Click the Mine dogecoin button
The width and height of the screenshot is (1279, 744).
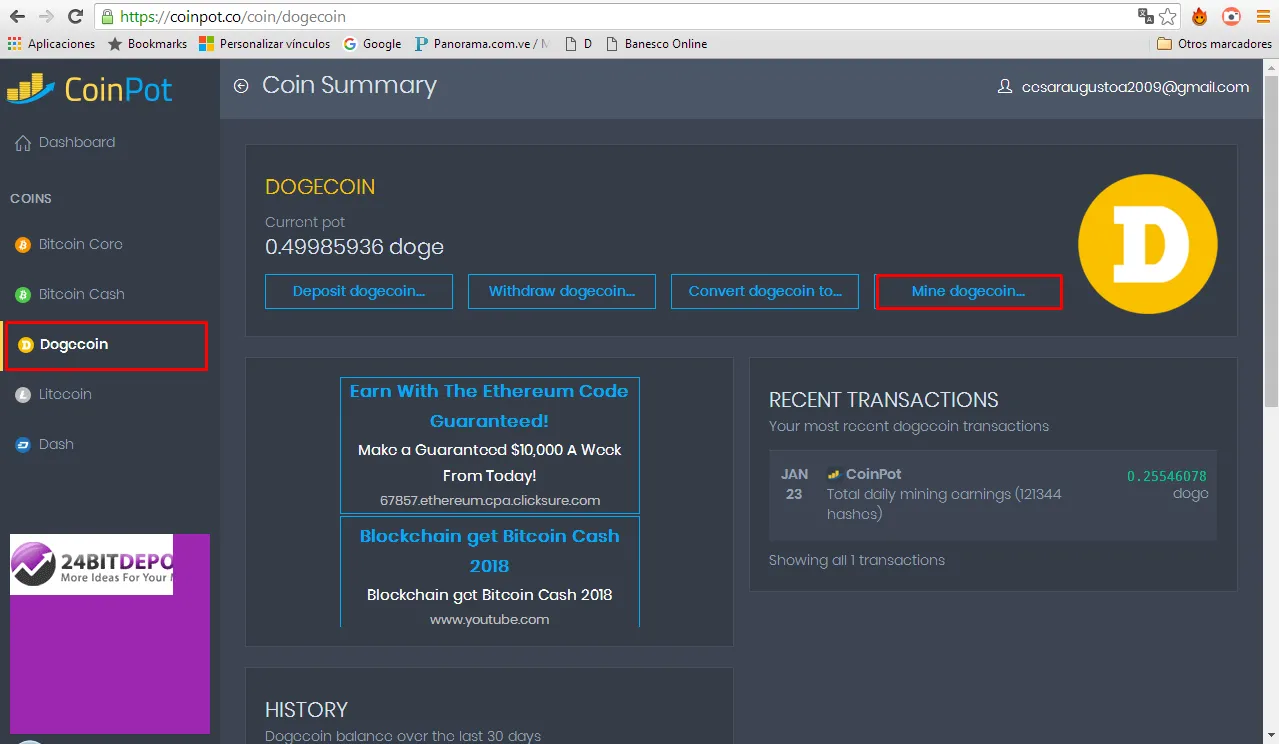(x=968, y=291)
